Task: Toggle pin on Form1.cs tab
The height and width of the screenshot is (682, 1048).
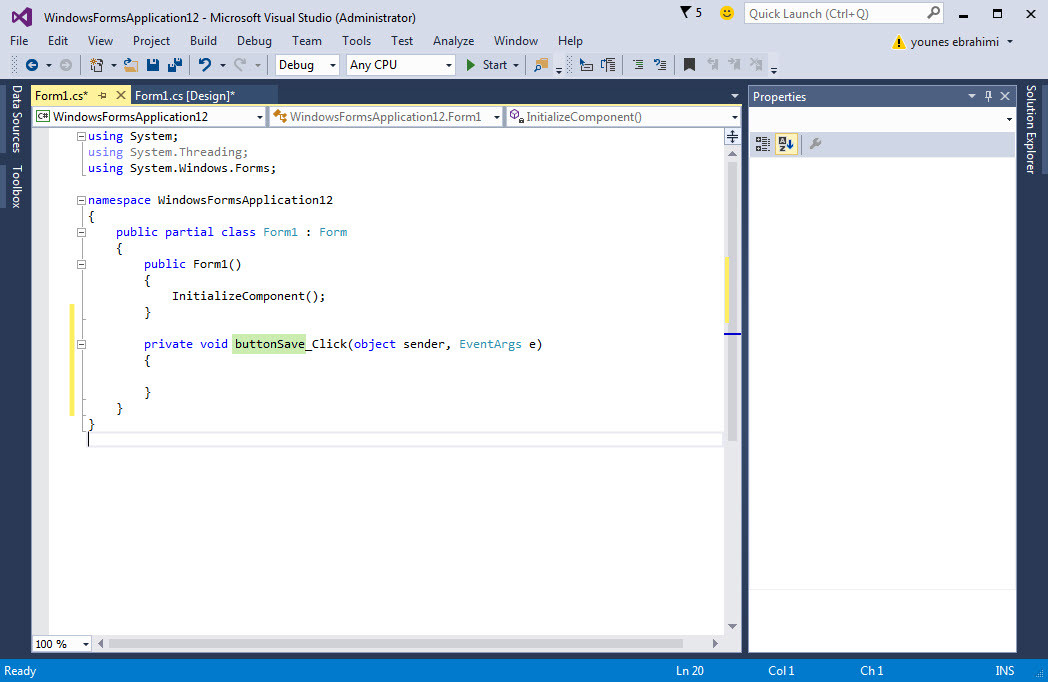Action: (102, 96)
